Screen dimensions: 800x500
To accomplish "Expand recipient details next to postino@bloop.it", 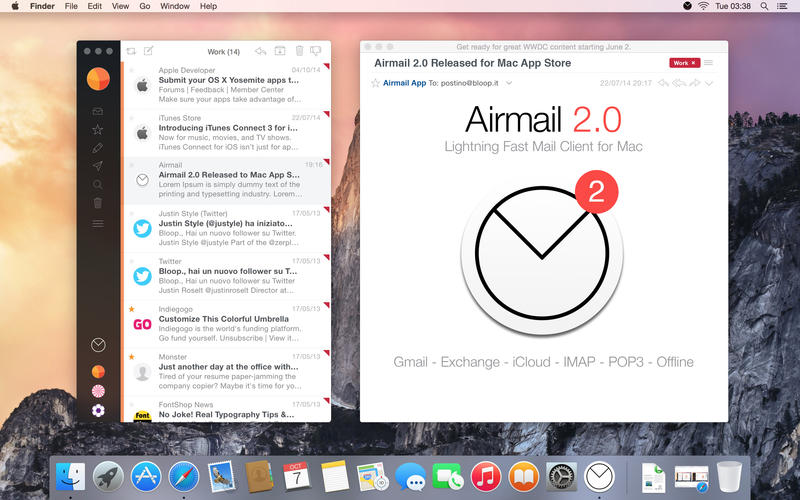I will [509, 83].
